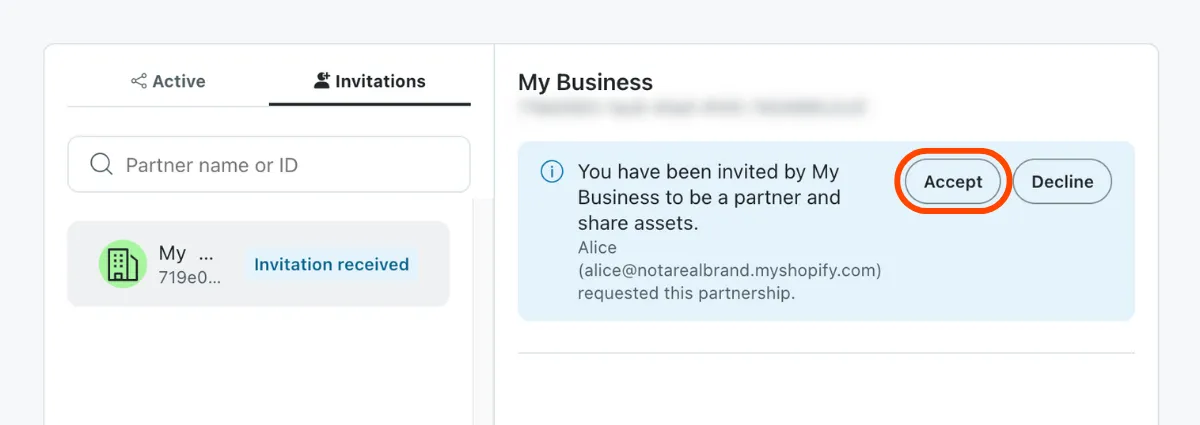
Task: Click Alice's name in the invitation banner
Action: click(597, 247)
